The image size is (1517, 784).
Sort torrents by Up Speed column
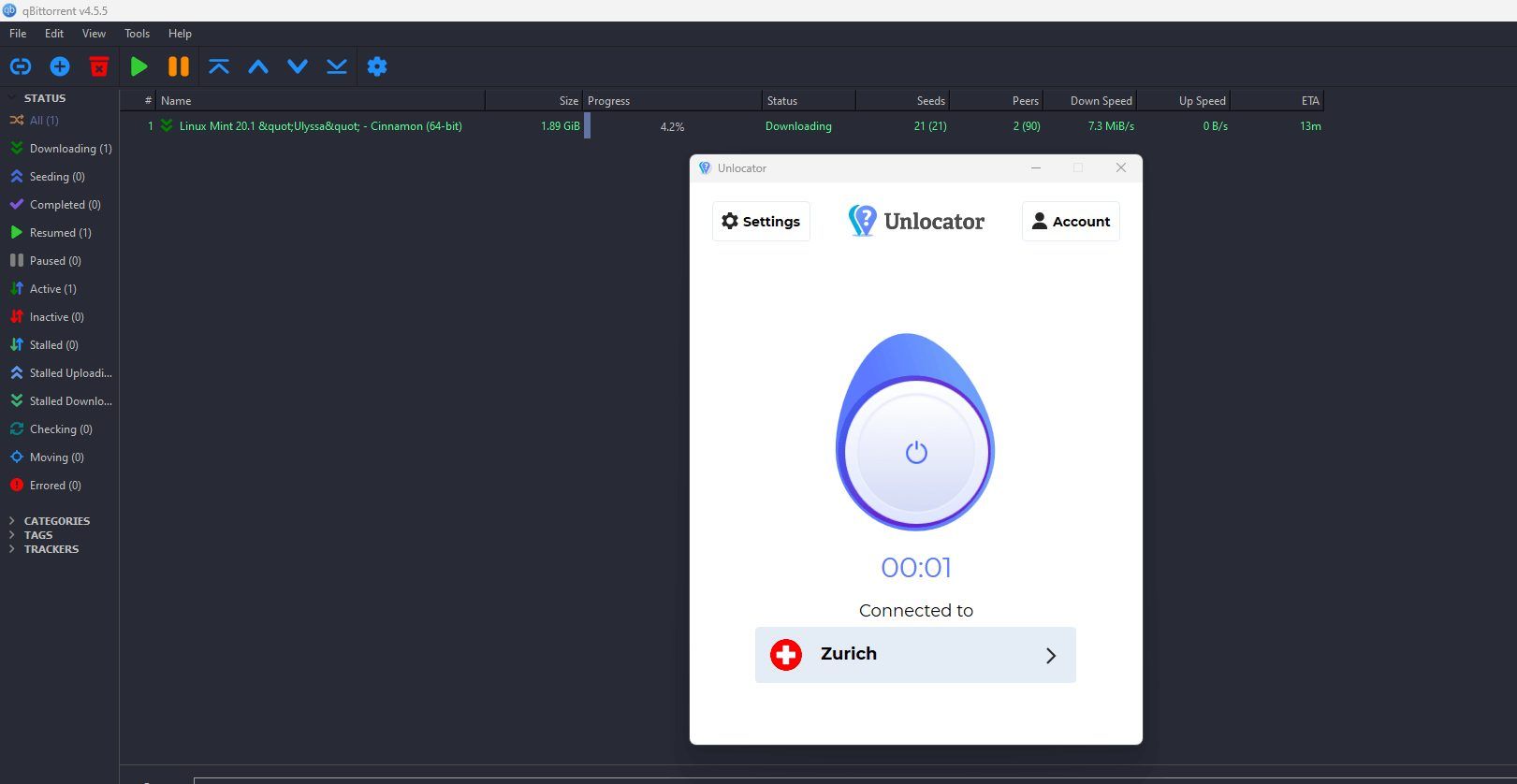pyautogui.click(x=1183, y=101)
